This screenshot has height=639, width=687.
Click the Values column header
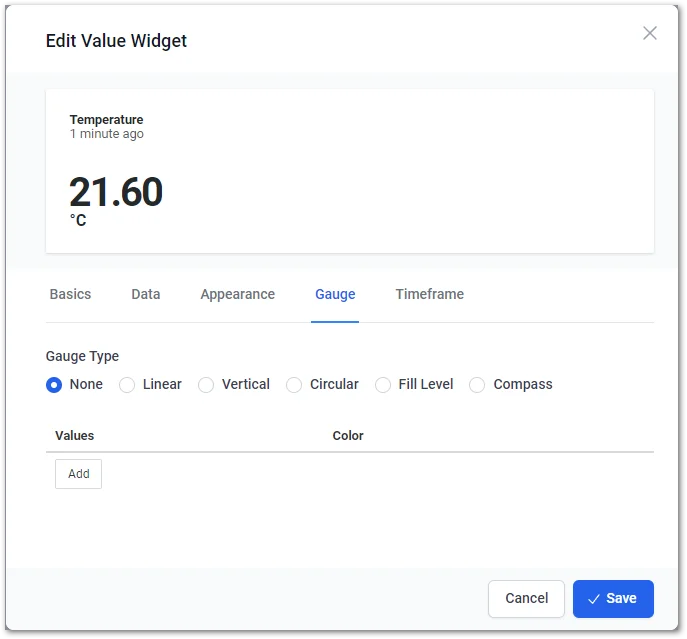point(74,436)
